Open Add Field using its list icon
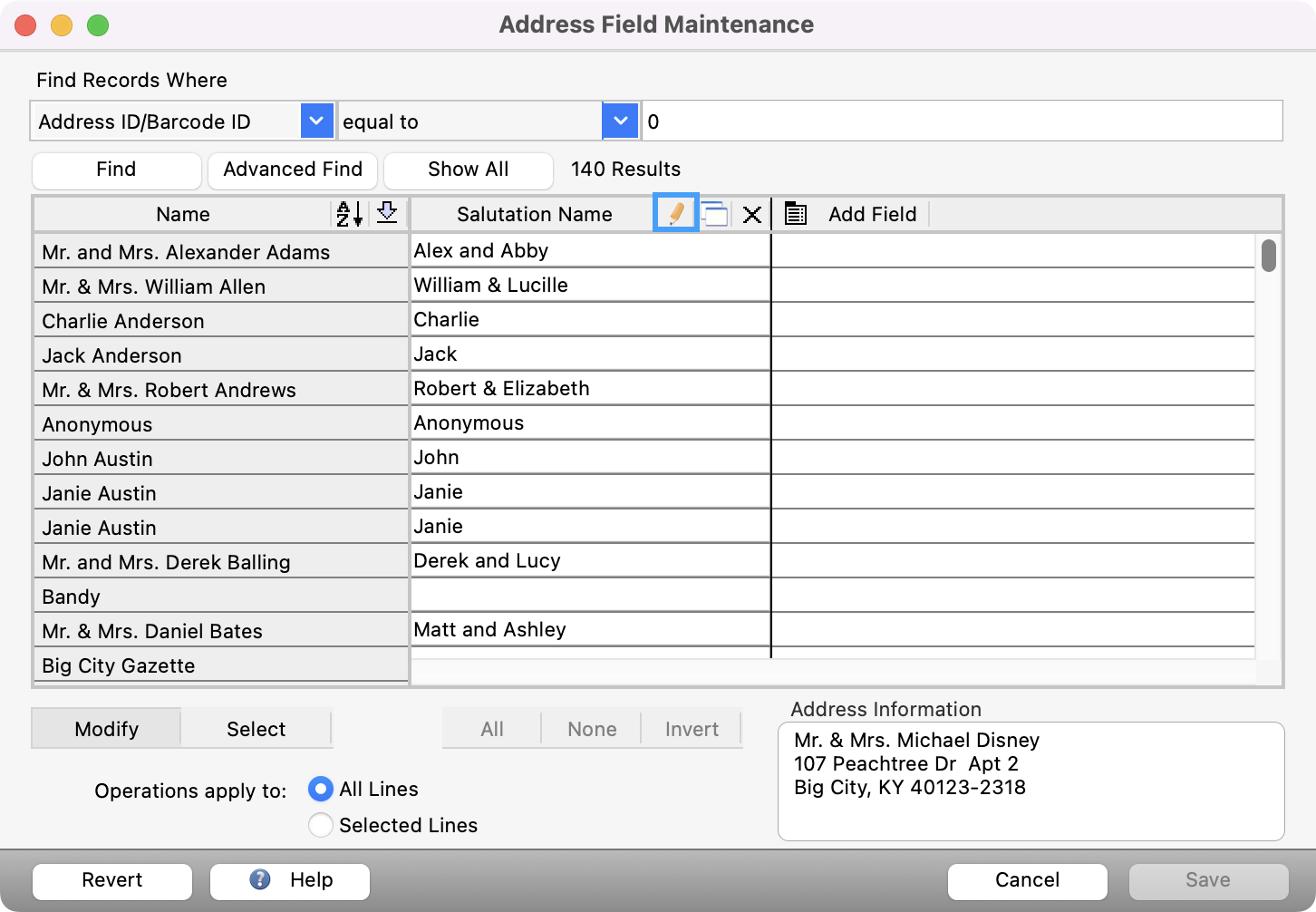This screenshot has height=912, width=1316. [x=795, y=214]
